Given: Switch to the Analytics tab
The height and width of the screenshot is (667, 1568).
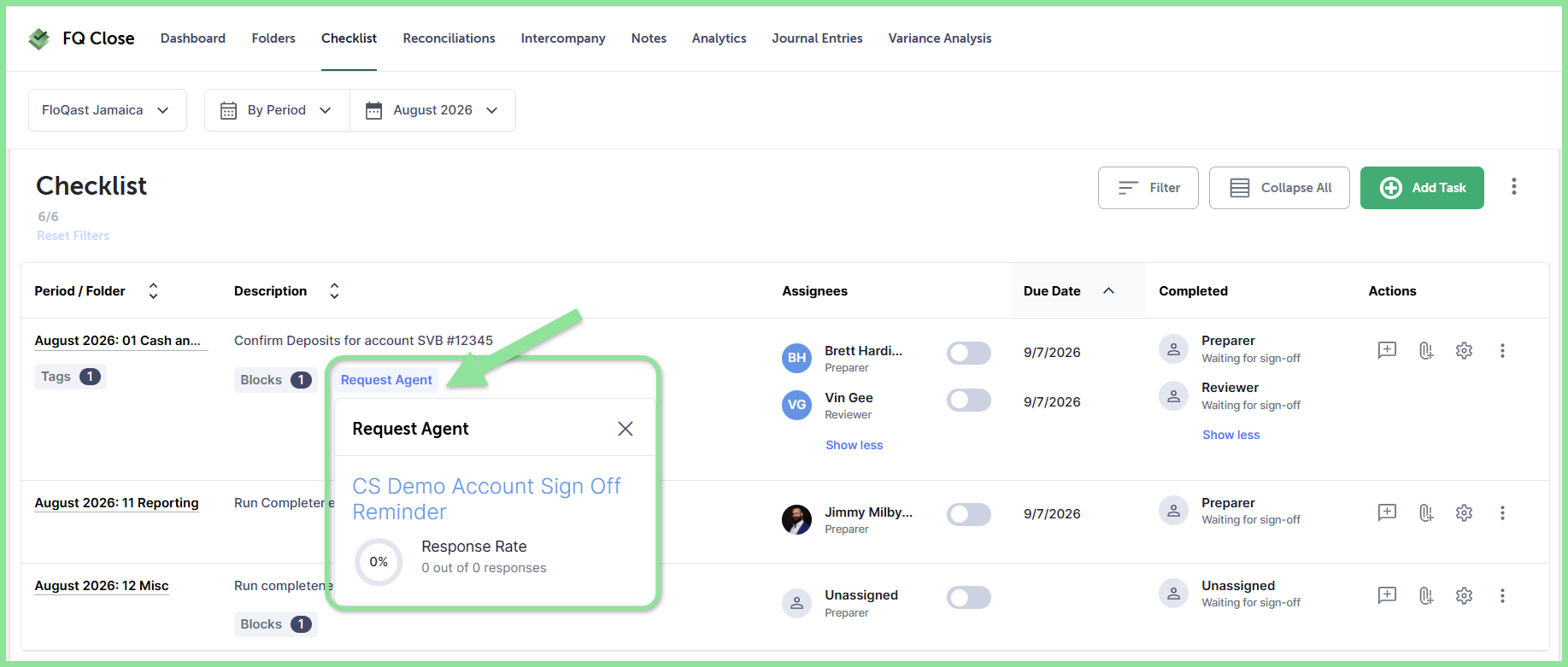Looking at the screenshot, I should coord(719,38).
